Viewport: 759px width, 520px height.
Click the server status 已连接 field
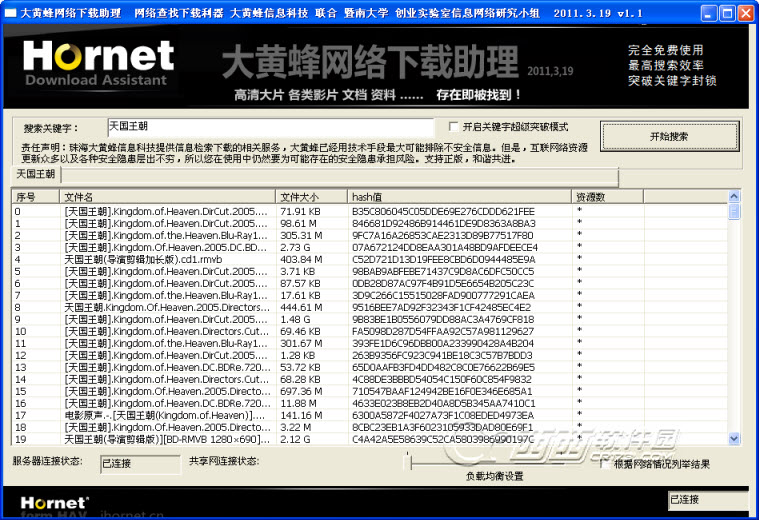(140, 464)
